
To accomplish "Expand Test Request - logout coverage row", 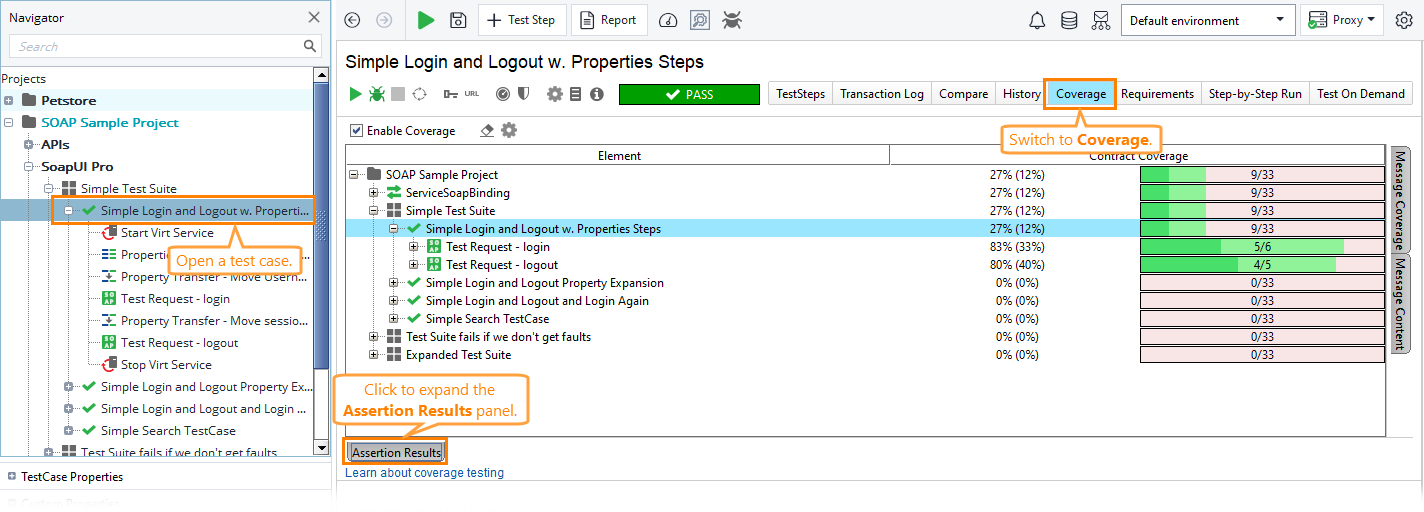I will (414, 265).
